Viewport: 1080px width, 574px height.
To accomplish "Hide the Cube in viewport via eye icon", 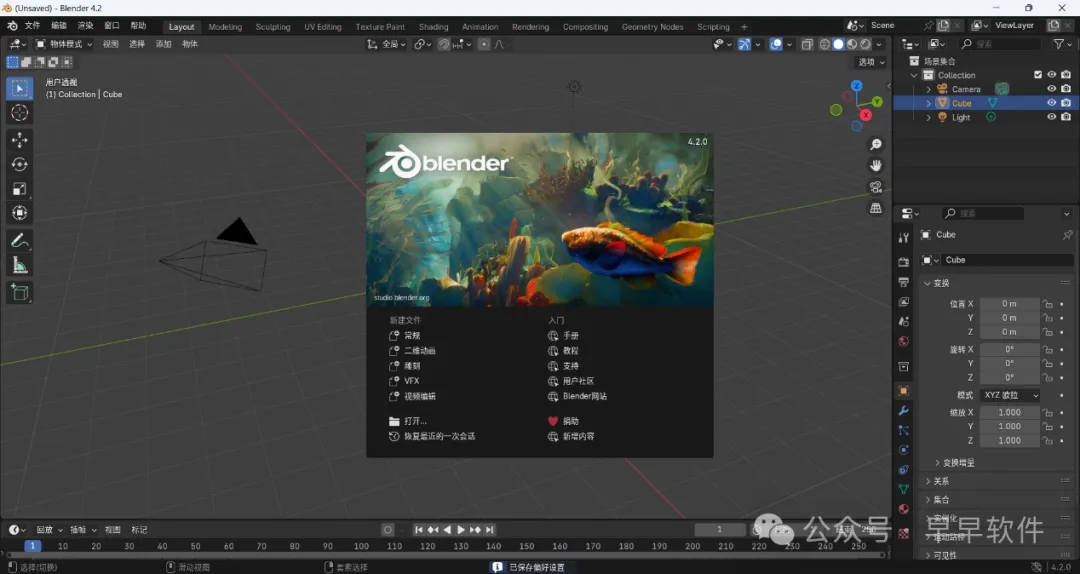I will pos(1051,103).
